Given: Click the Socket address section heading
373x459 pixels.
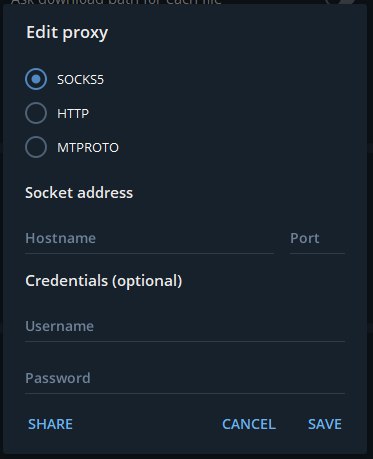Looking at the screenshot, I should (x=79, y=193).
